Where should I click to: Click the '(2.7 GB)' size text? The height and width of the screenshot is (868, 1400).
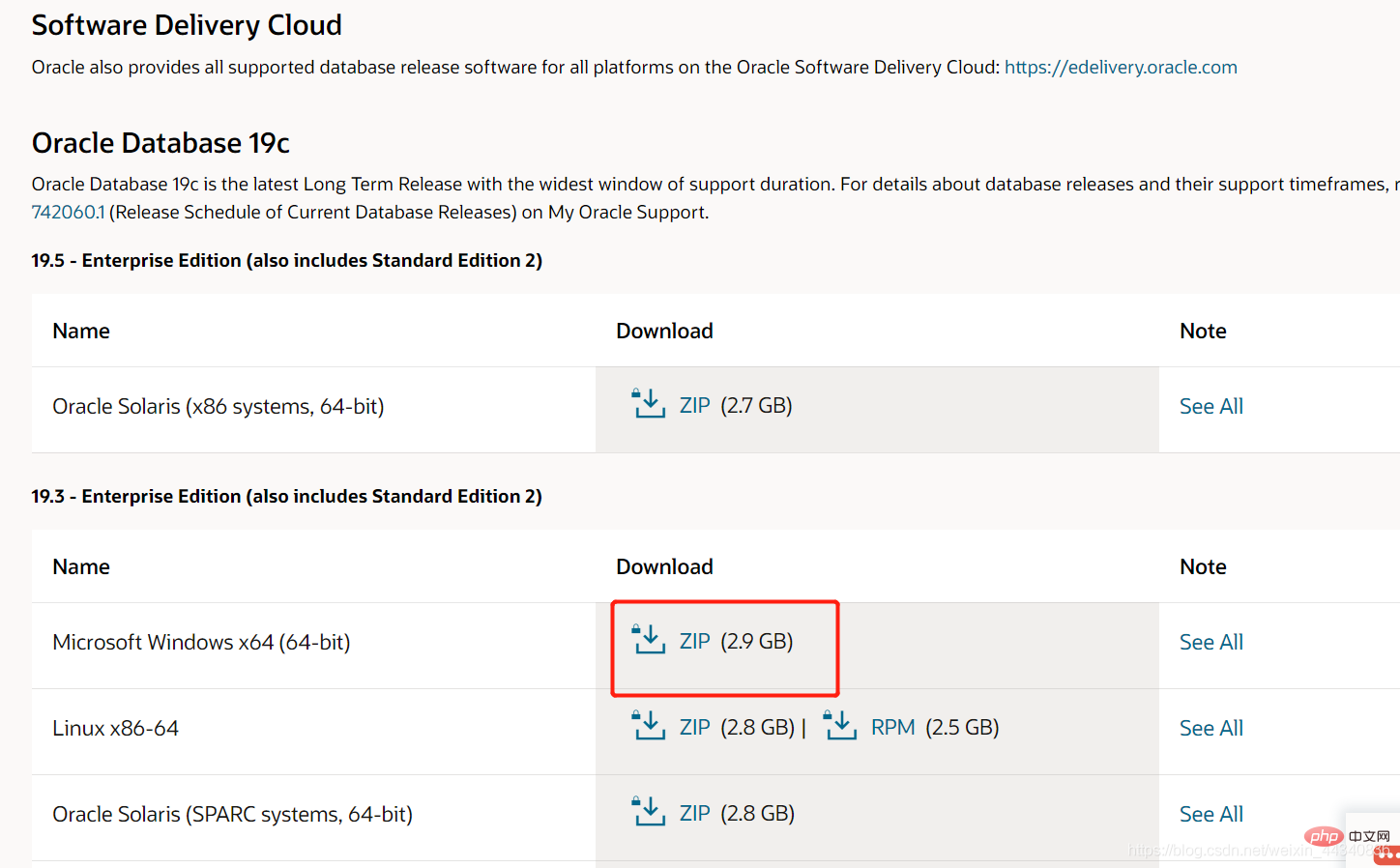tap(756, 405)
